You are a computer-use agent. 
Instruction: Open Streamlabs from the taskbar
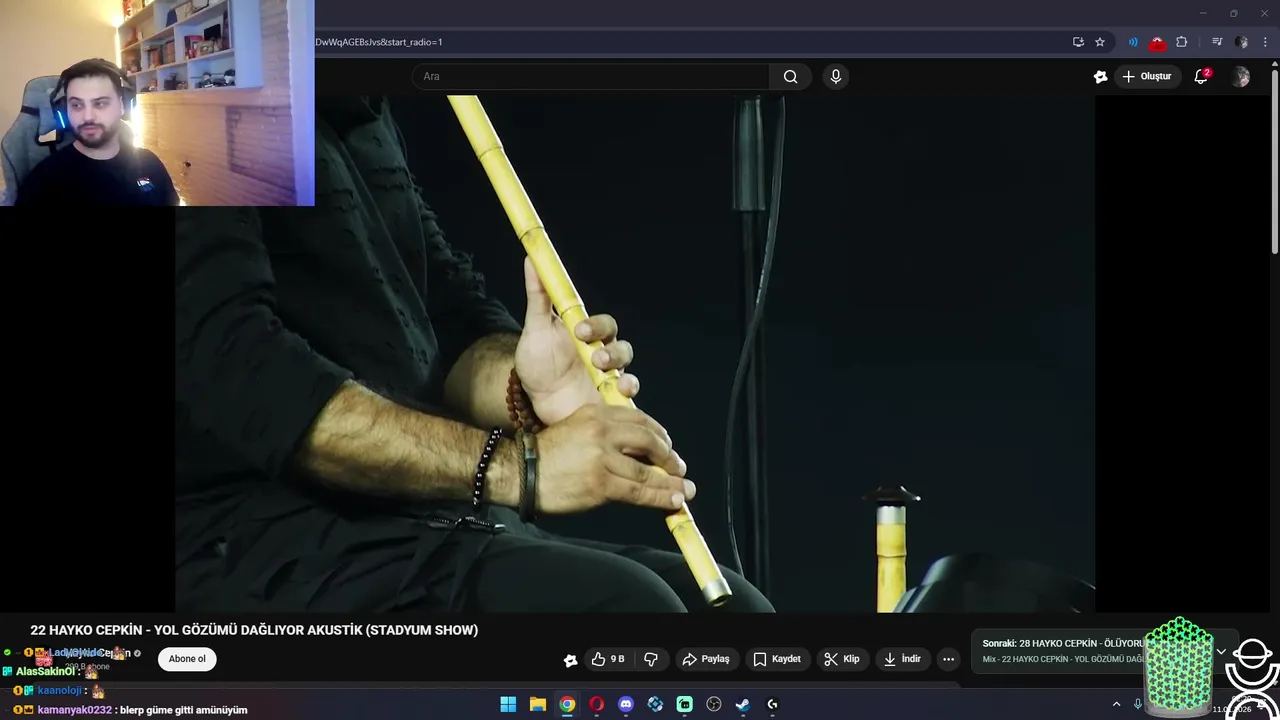[684, 704]
